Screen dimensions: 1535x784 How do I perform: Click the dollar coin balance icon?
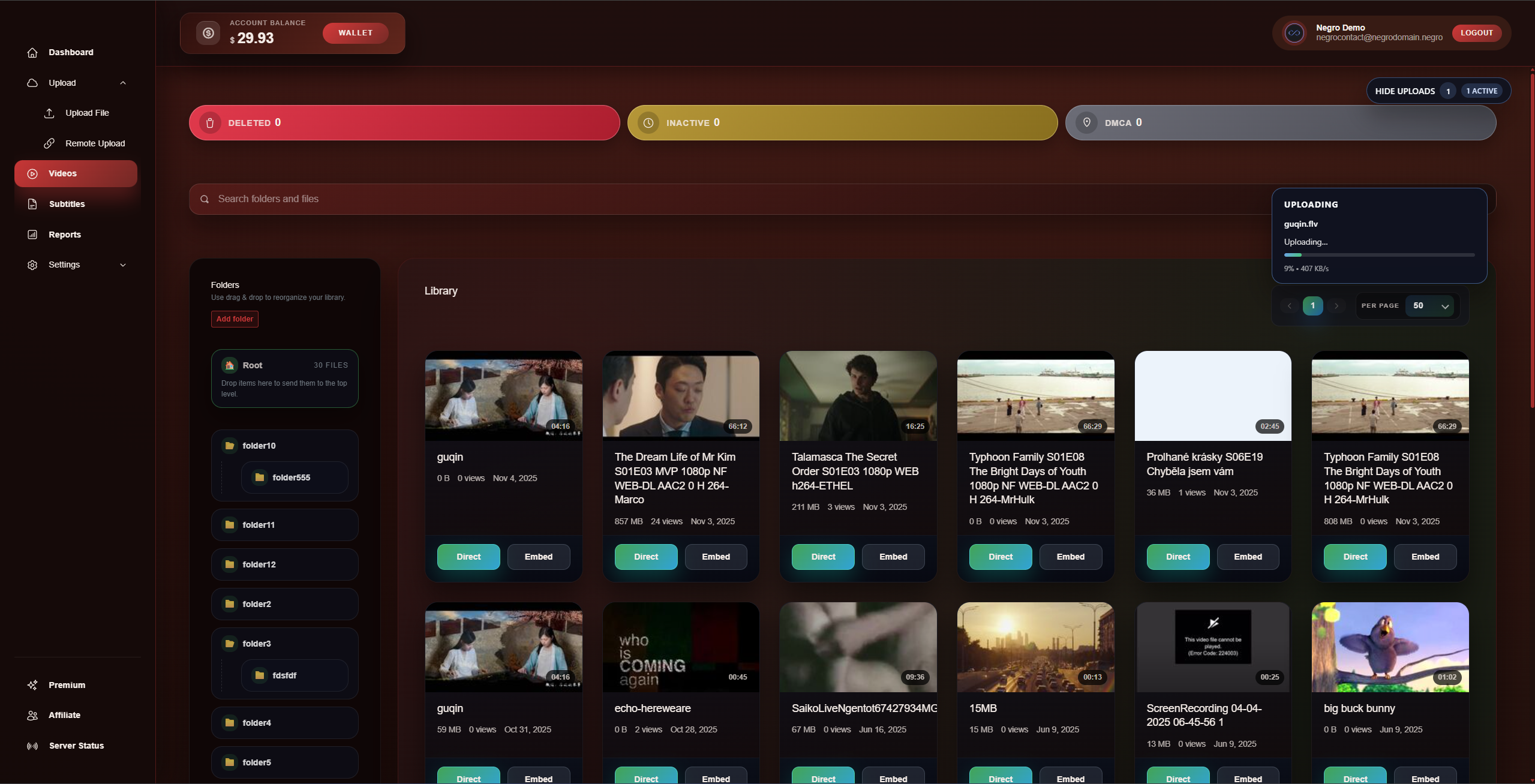click(208, 33)
